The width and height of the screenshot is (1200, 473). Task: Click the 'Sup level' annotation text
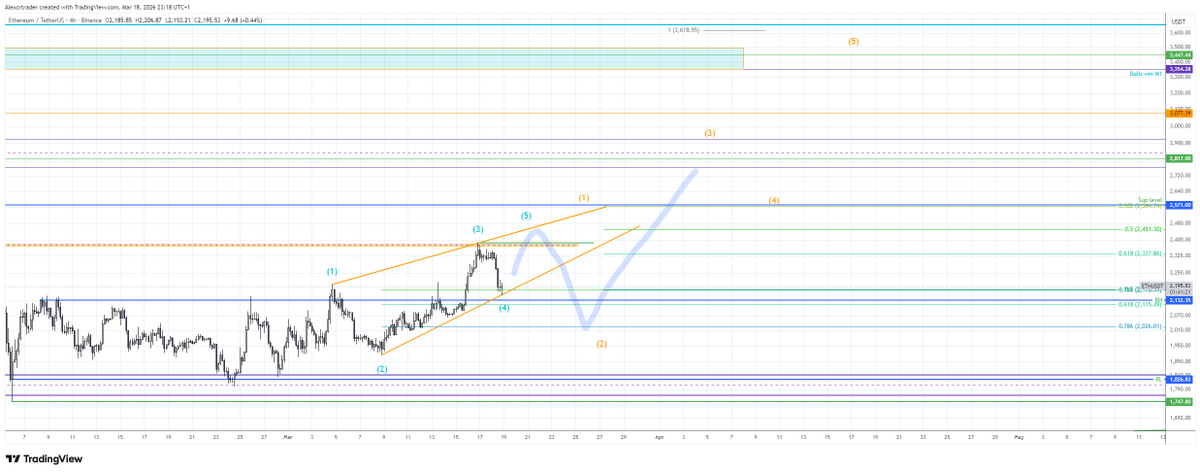(1150, 200)
